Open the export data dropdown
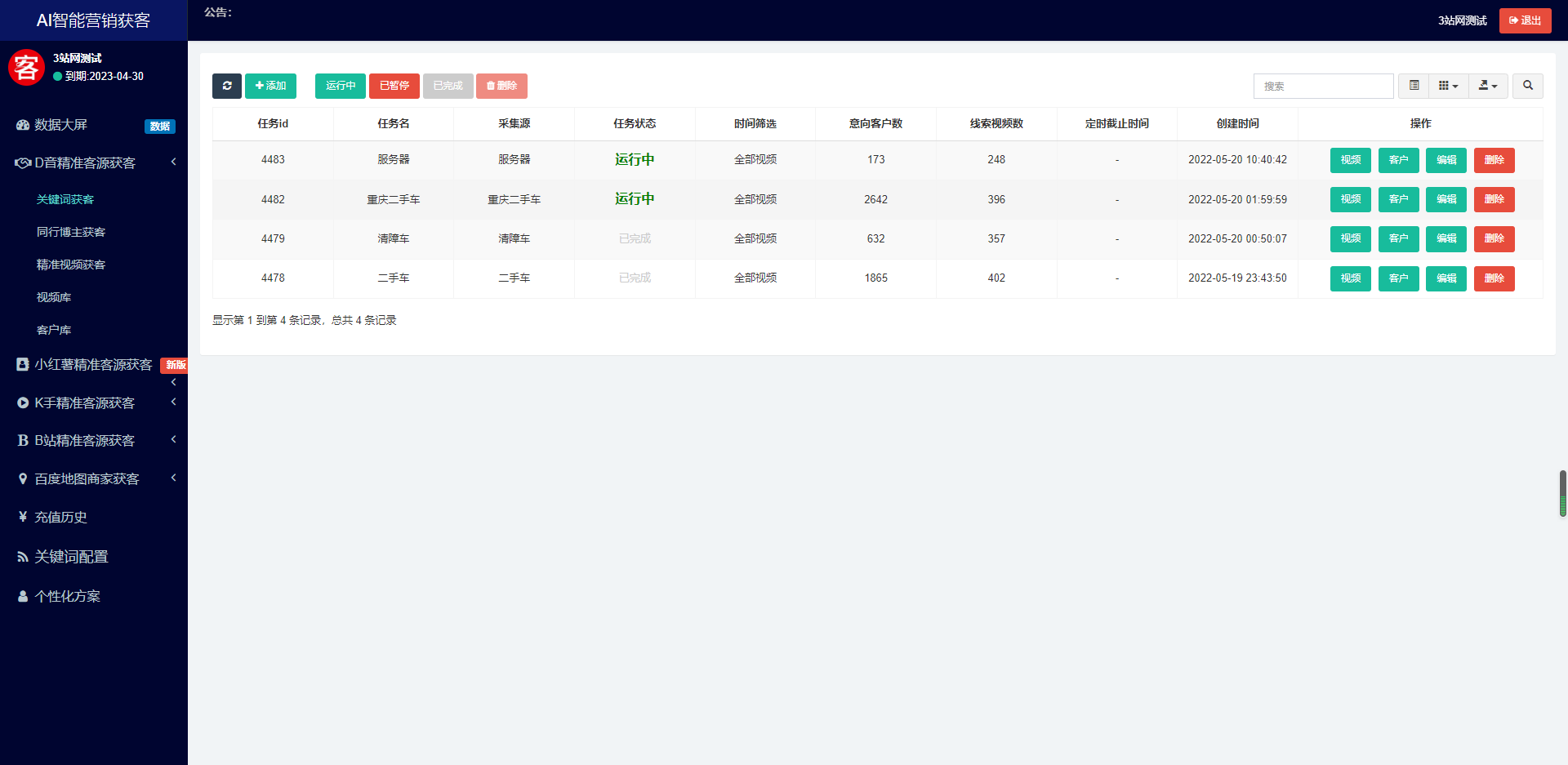 click(1488, 86)
